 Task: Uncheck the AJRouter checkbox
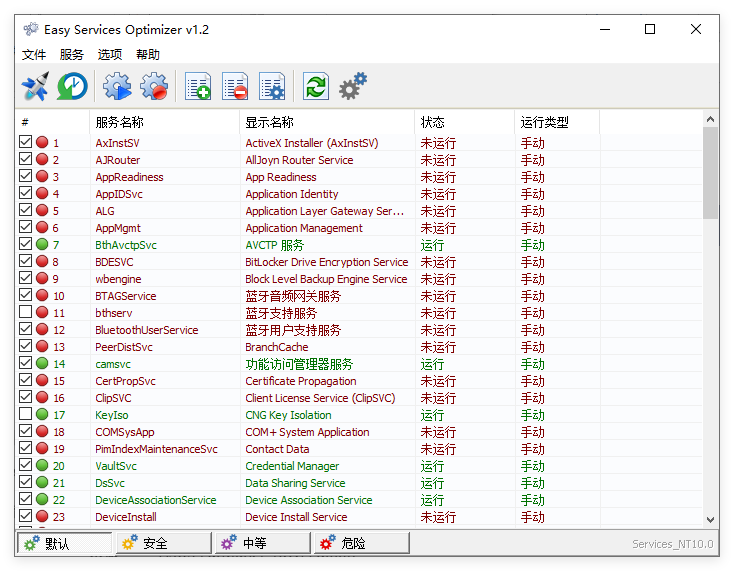pyautogui.click(x=26, y=159)
